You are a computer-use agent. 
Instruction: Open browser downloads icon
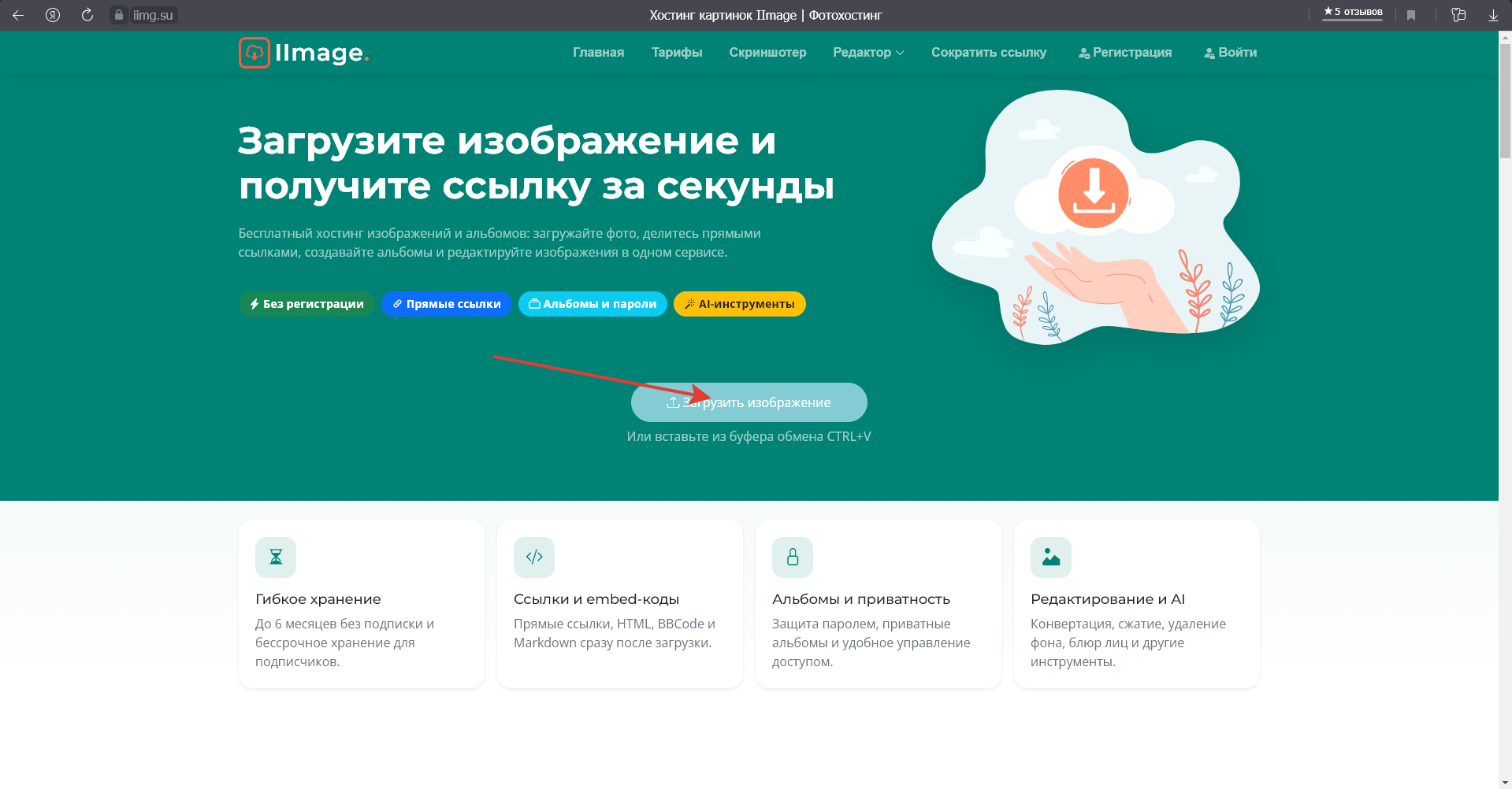1493,15
